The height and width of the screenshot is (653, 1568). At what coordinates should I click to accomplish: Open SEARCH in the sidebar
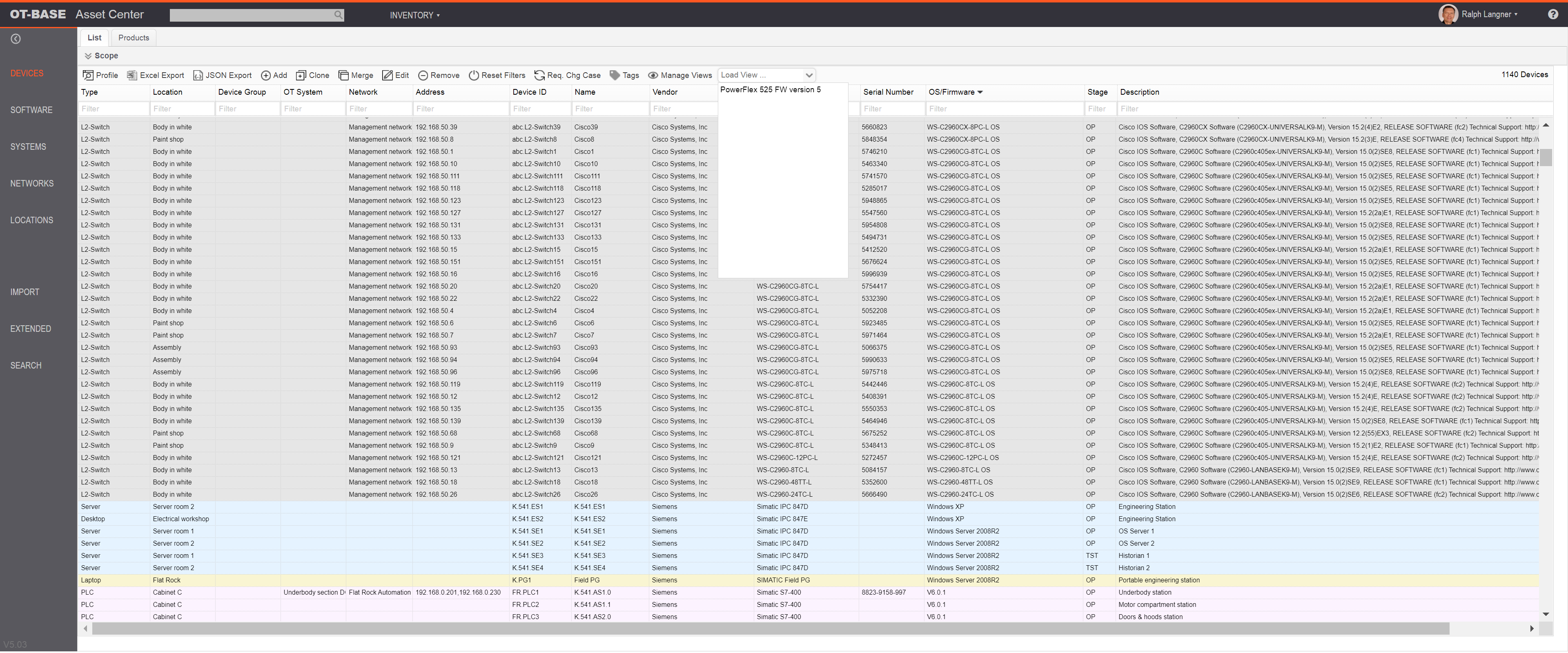26,366
